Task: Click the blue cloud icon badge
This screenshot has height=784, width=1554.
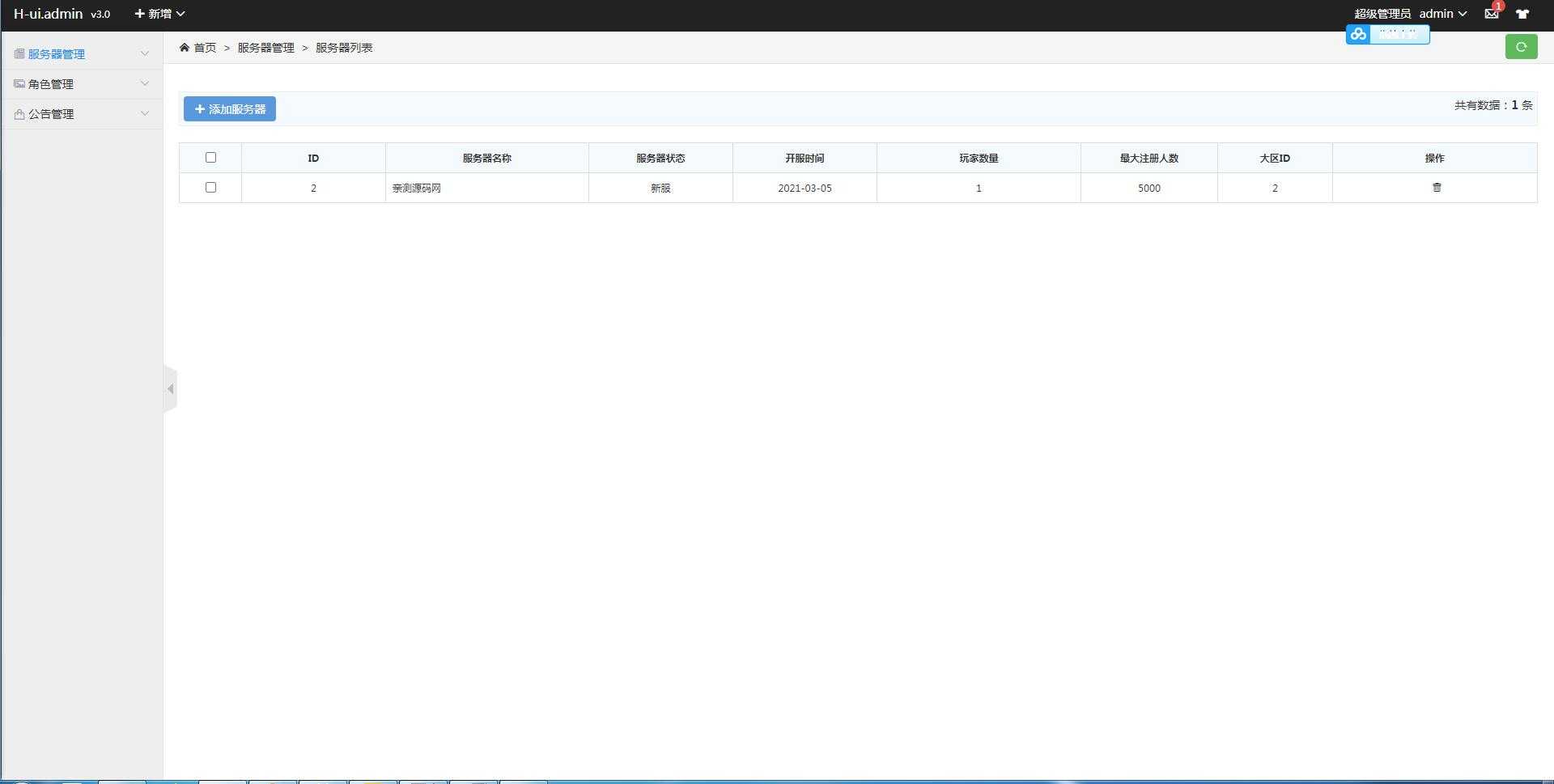Action: 1358,34
